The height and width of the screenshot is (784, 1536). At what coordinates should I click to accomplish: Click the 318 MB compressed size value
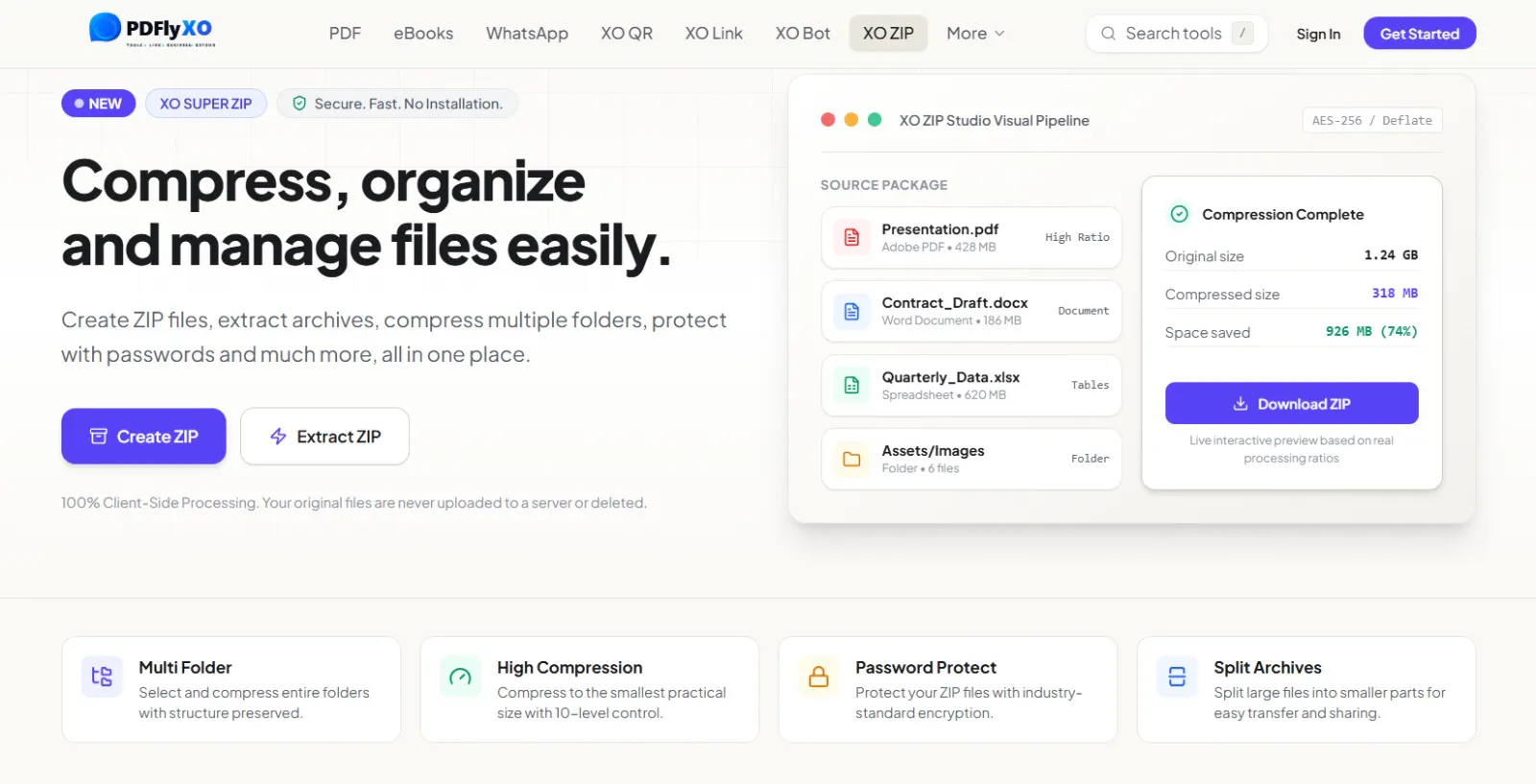pyautogui.click(x=1394, y=293)
